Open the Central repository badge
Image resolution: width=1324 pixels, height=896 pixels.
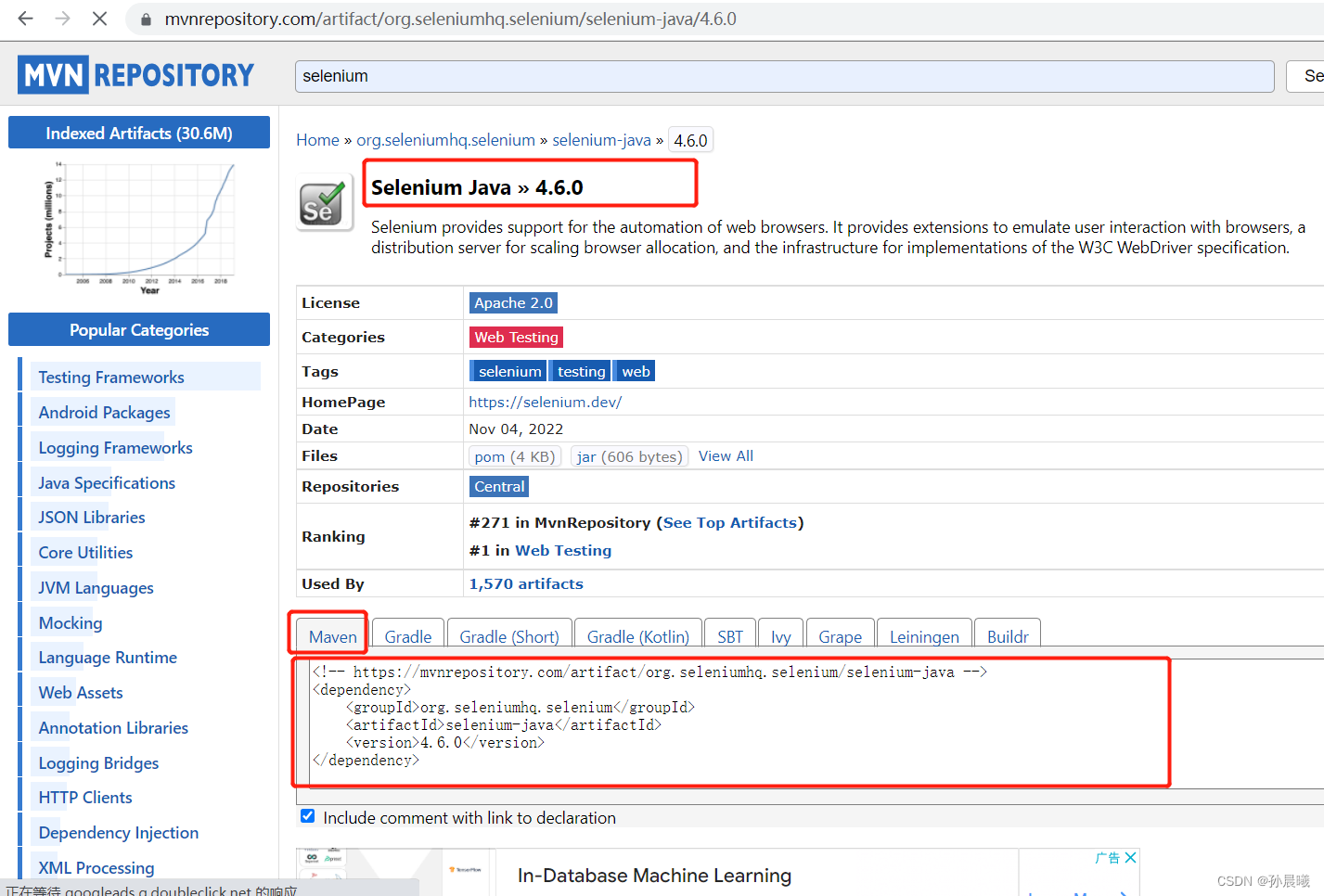[499, 486]
